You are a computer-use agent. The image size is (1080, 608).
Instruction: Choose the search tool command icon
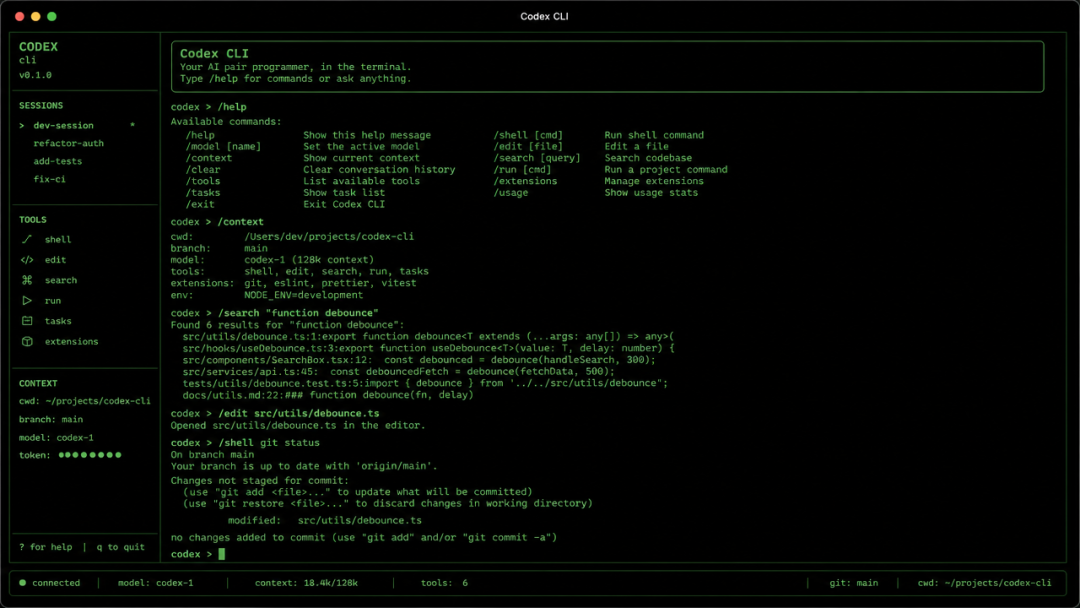pyautogui.click(x=27, y=280)
